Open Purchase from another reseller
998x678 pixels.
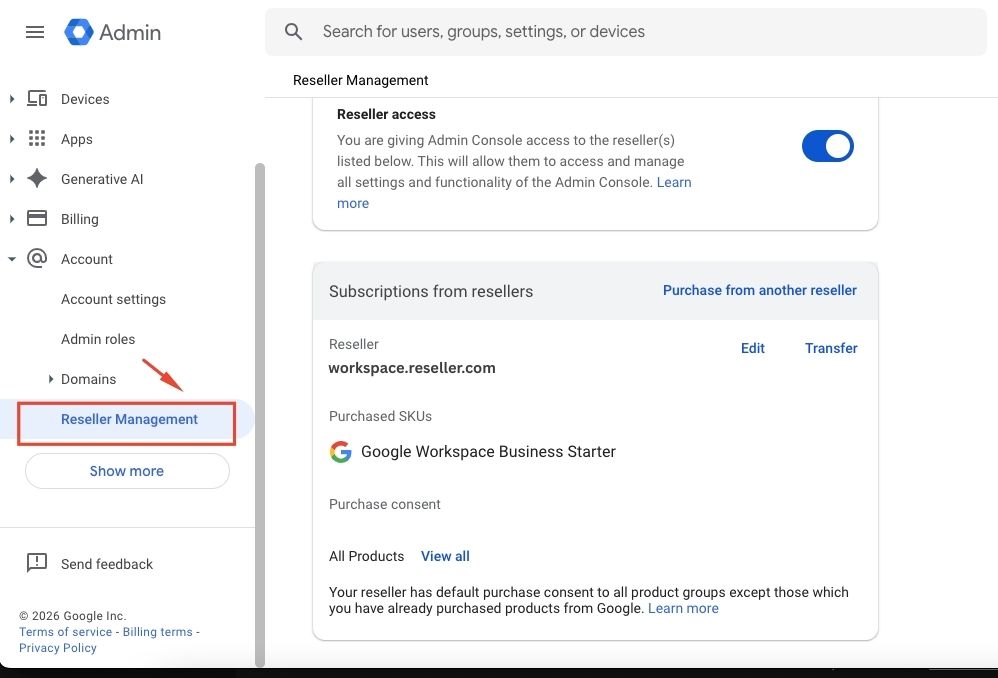(759, 290)
